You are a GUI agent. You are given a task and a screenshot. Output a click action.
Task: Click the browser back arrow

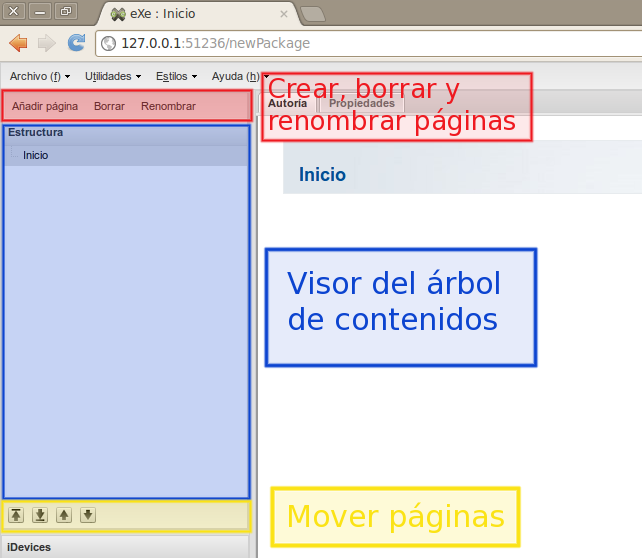click(18, 43)
